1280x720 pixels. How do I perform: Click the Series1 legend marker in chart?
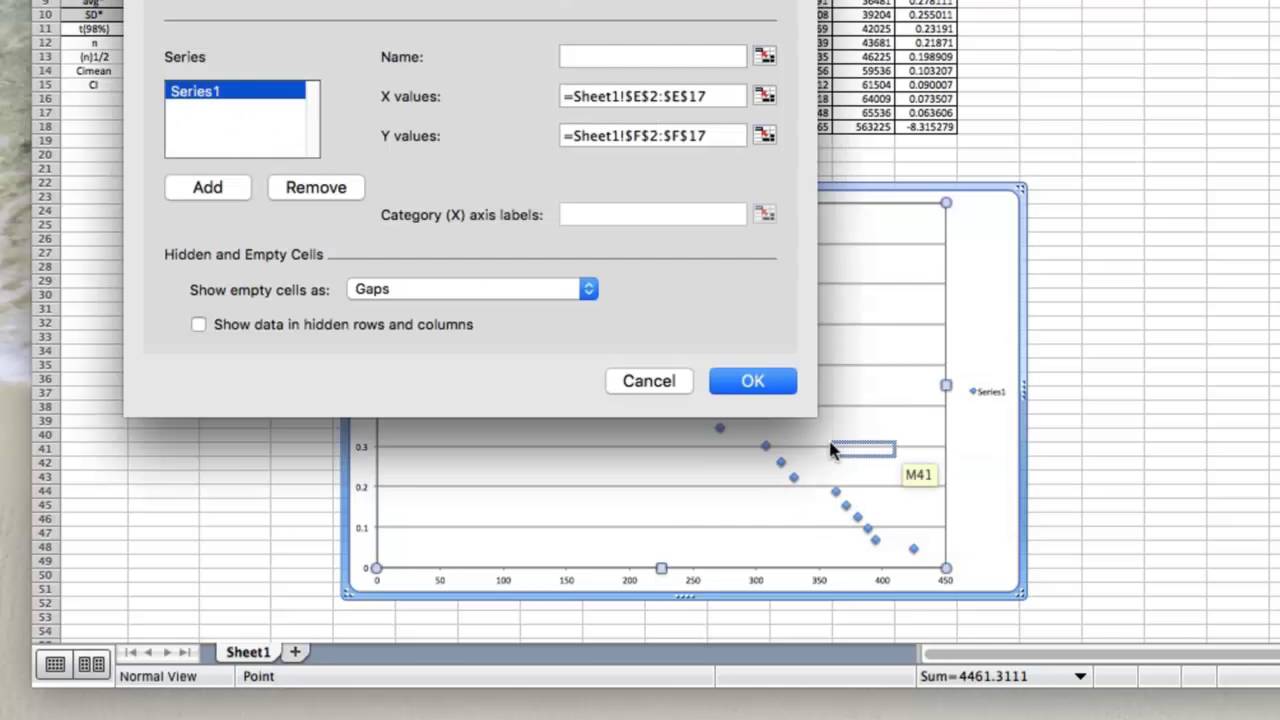click(973, 391)
